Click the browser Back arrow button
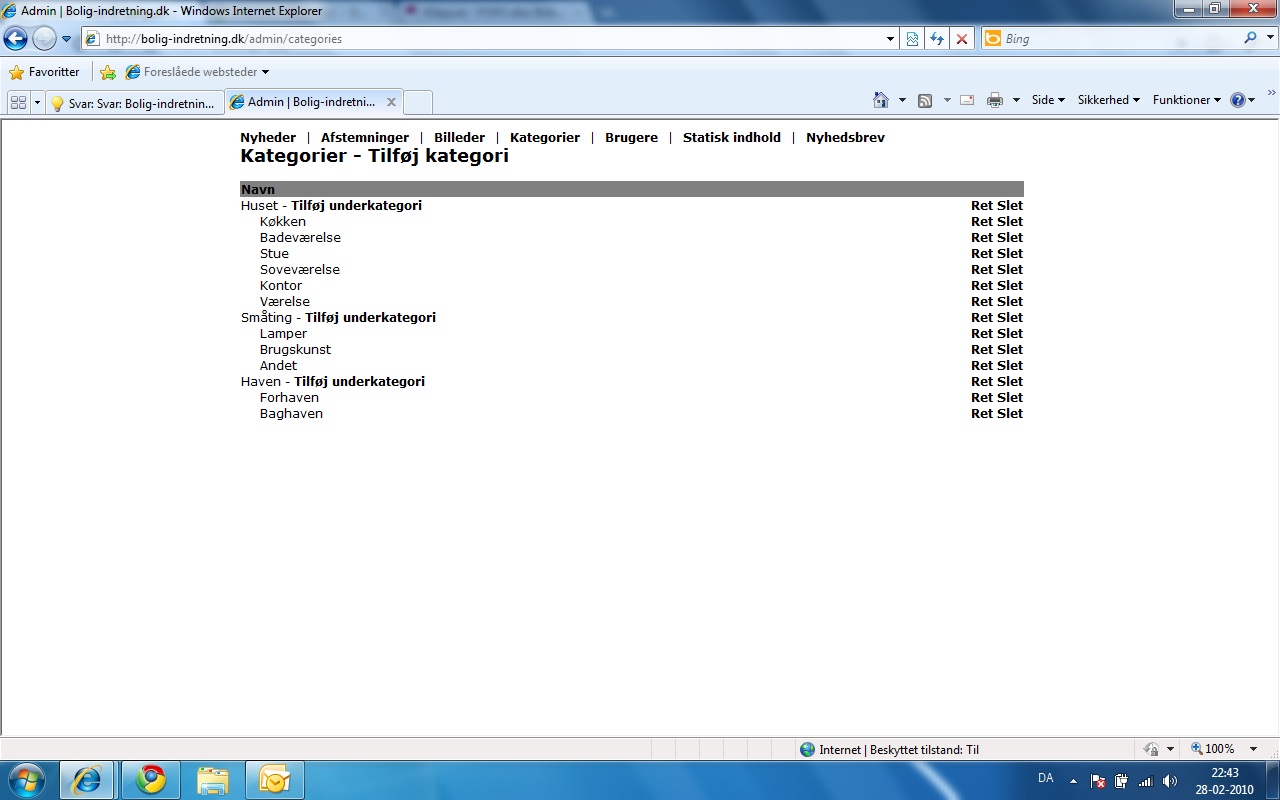 click(15, 39)
